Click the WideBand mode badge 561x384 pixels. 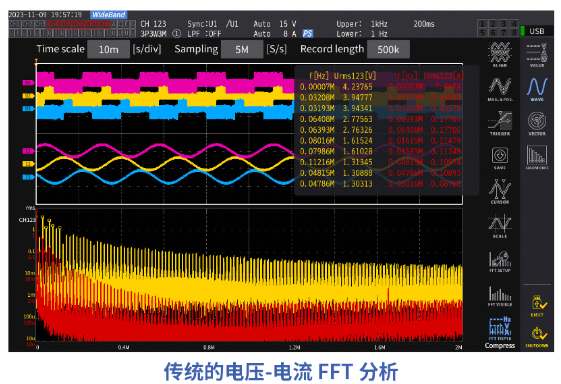point(108,15)
